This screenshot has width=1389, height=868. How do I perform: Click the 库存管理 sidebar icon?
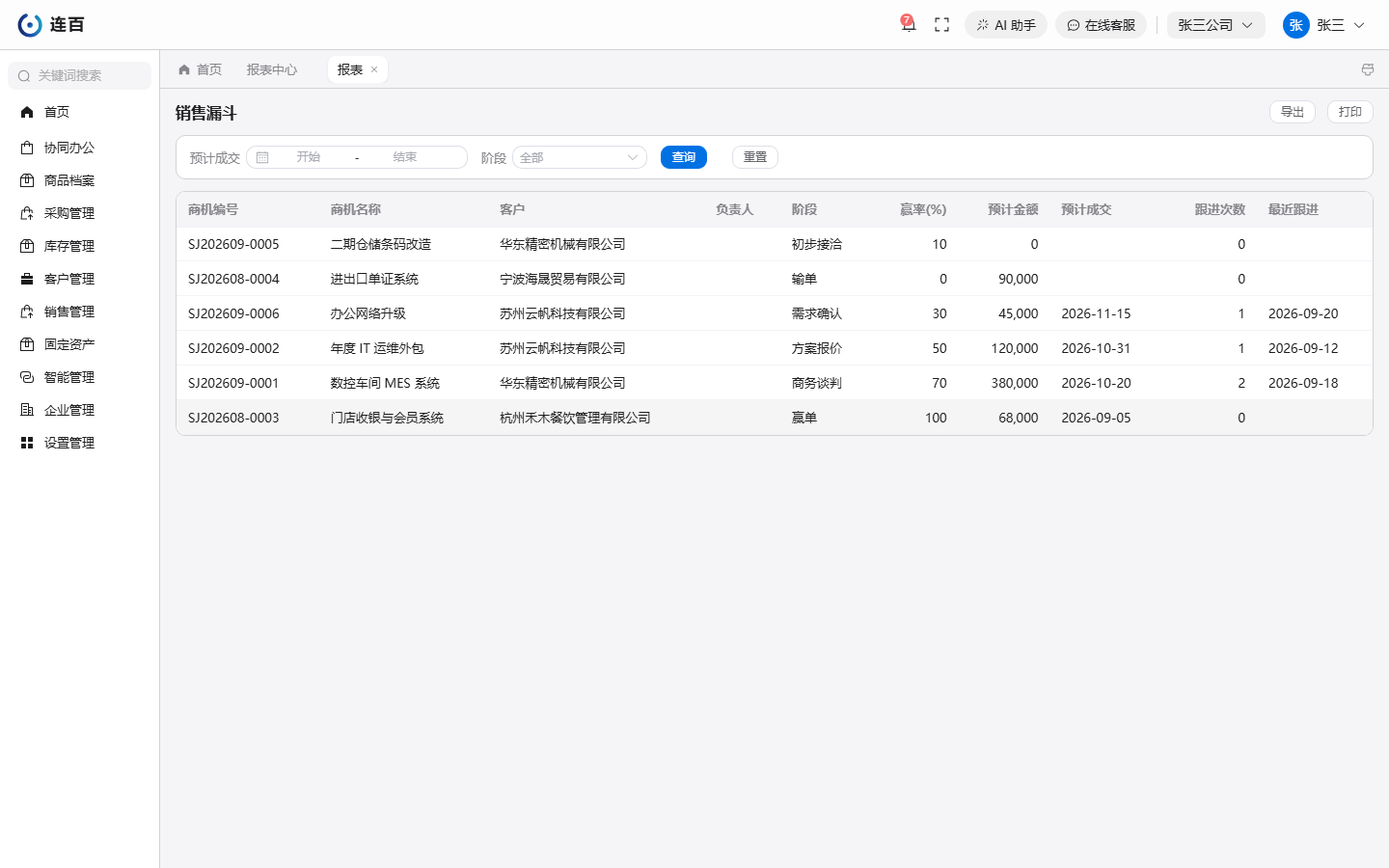coord(27,246)
